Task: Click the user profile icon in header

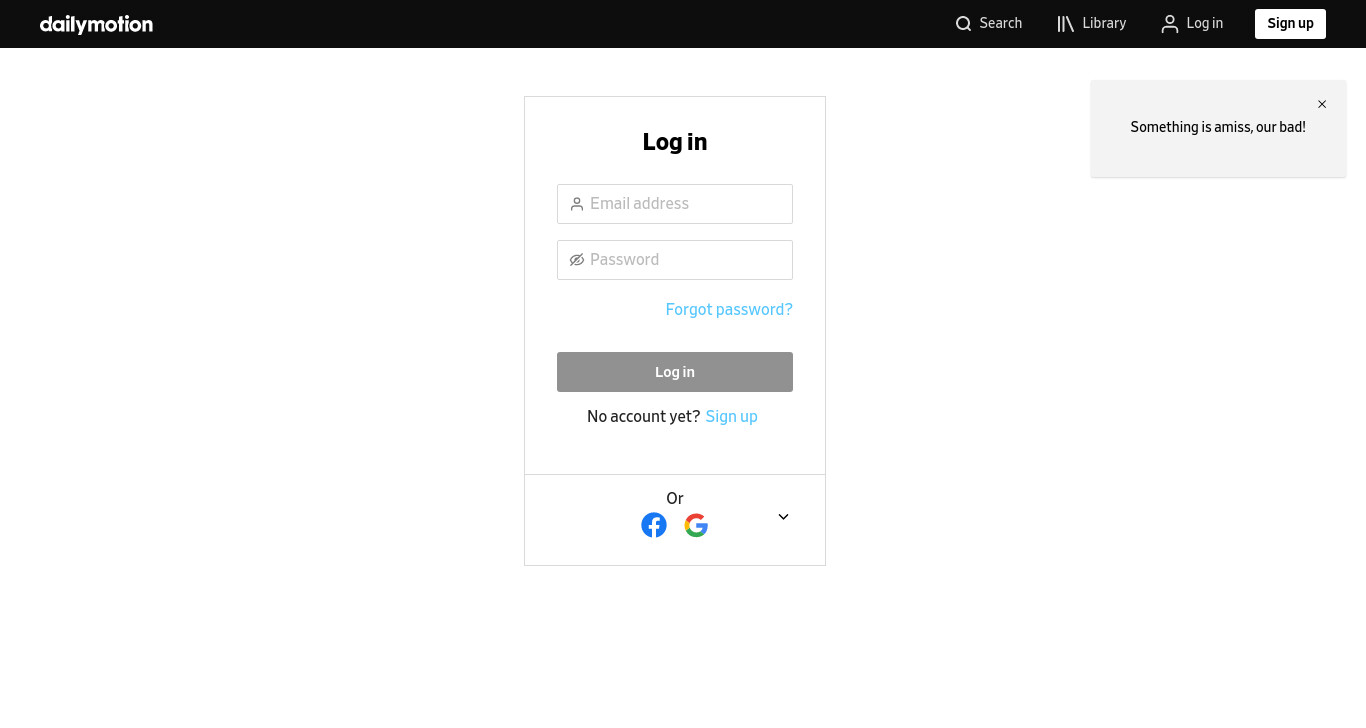Action: tap(1170, 24)
